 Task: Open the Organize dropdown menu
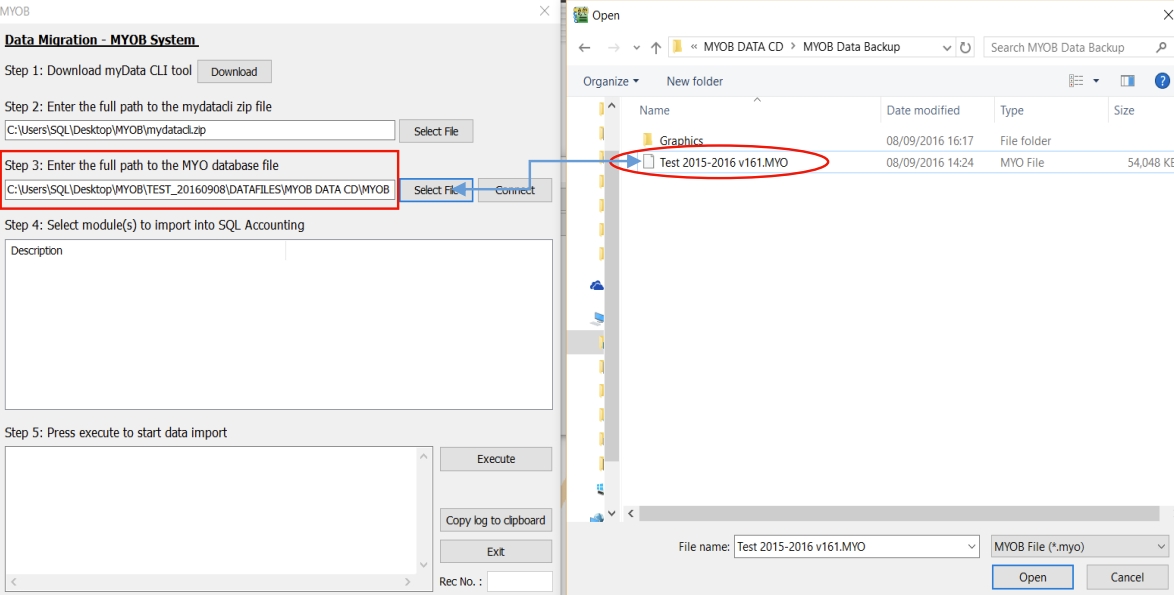click(x=610, y=81)
